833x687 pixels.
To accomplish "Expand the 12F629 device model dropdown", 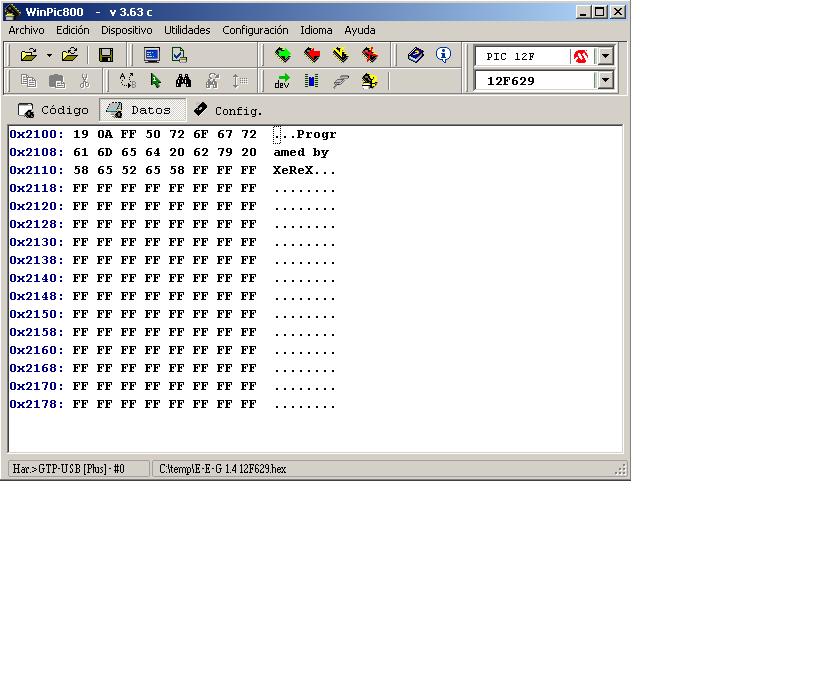I will [x=605, y=81].
